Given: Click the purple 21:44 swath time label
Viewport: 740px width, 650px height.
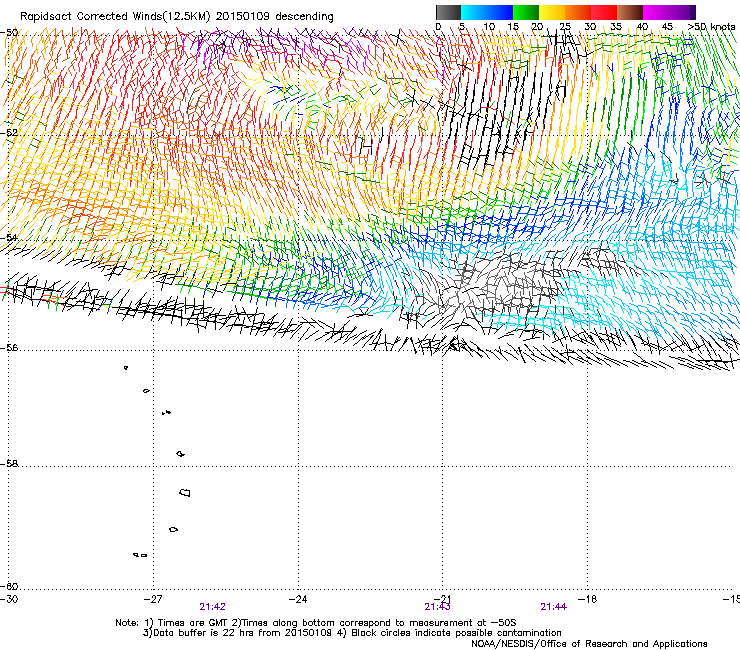Looking at the screenshot, I should pos(554,607).
